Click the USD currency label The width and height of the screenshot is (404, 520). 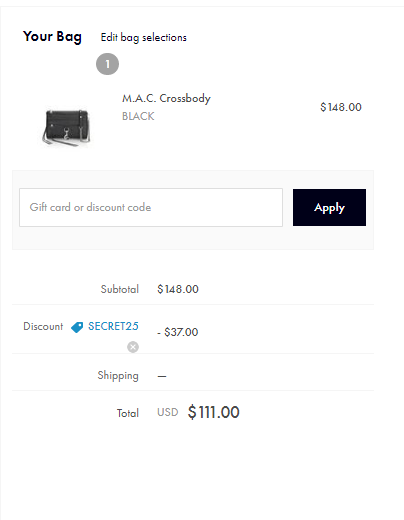click(168, 412)
